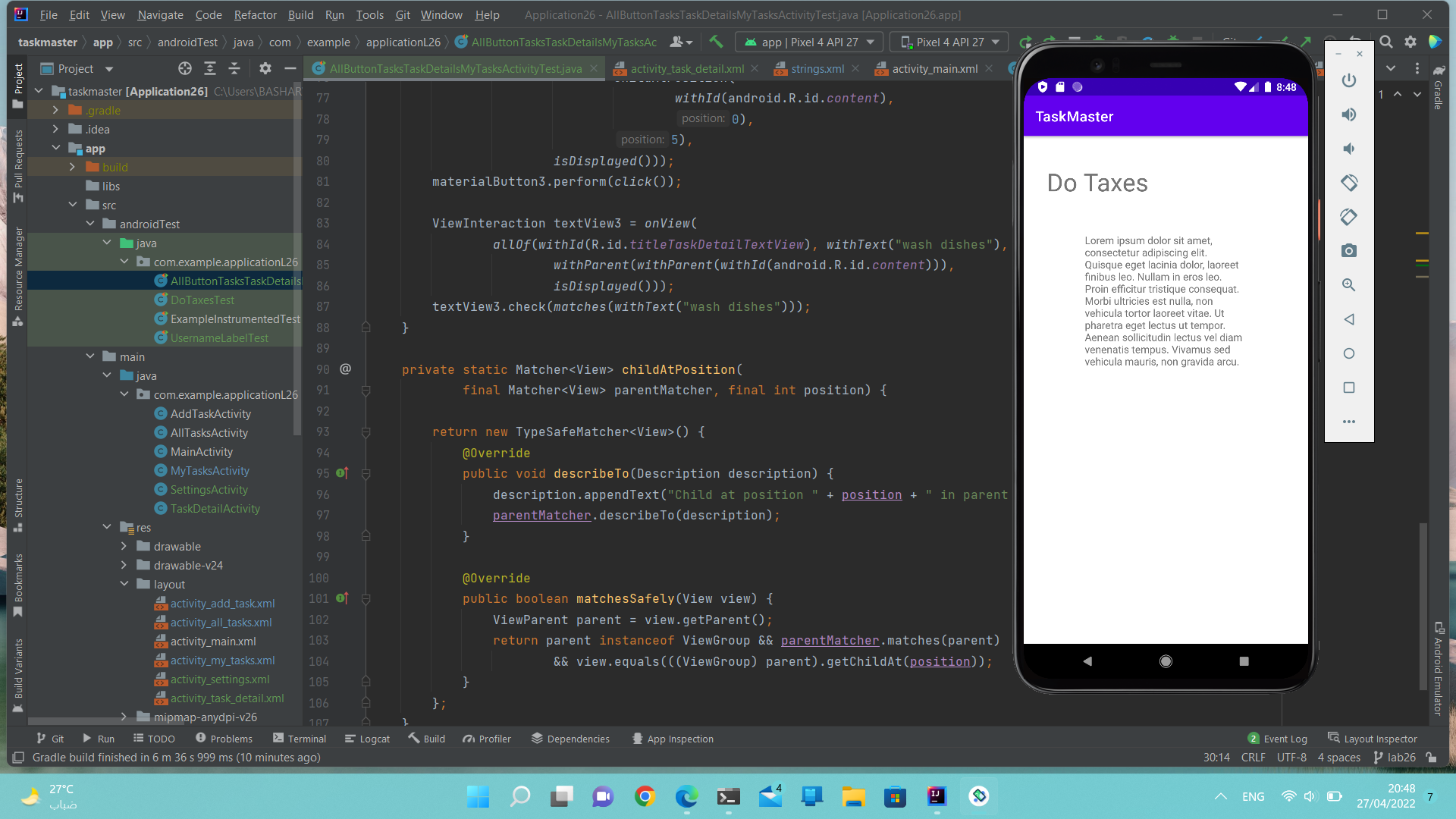Open the Navigate menu
Screen dimensions: 1456x819
(x=160, y=14)
